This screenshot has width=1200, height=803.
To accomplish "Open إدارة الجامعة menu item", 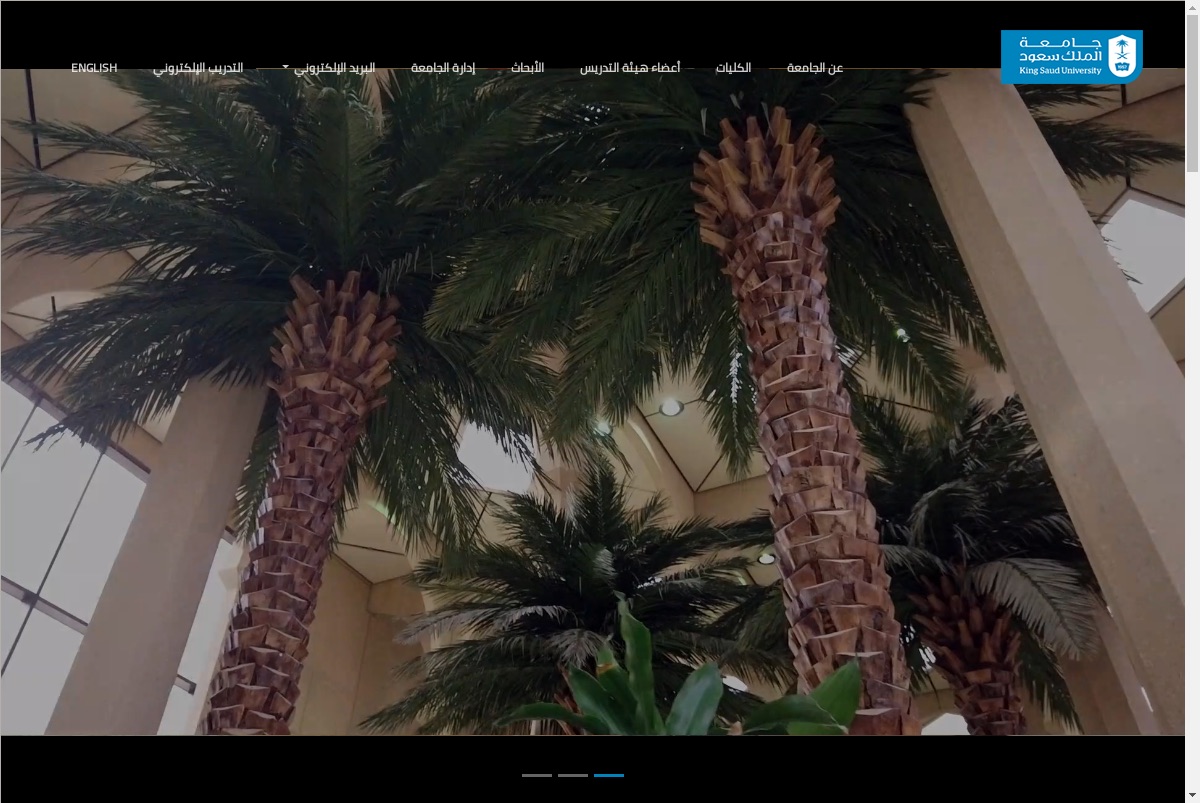I will tap(443, 68).
